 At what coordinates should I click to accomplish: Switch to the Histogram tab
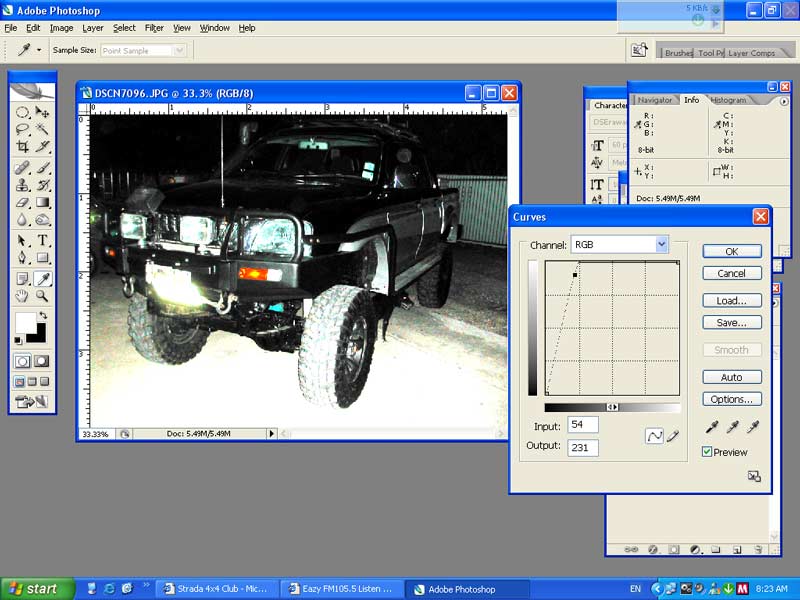(728, 100)
